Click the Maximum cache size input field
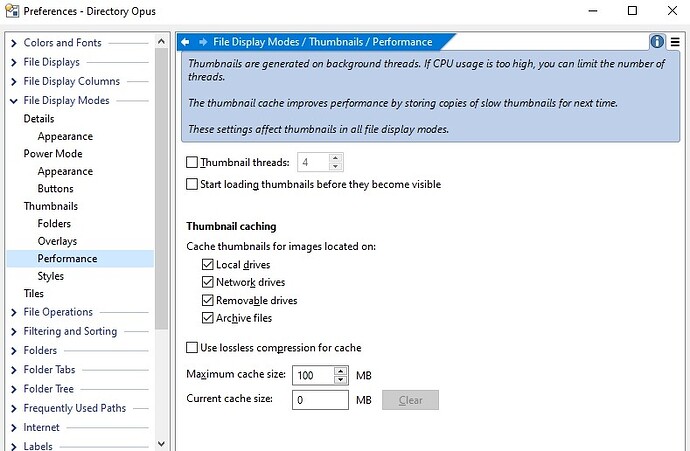 pos(313,375)
